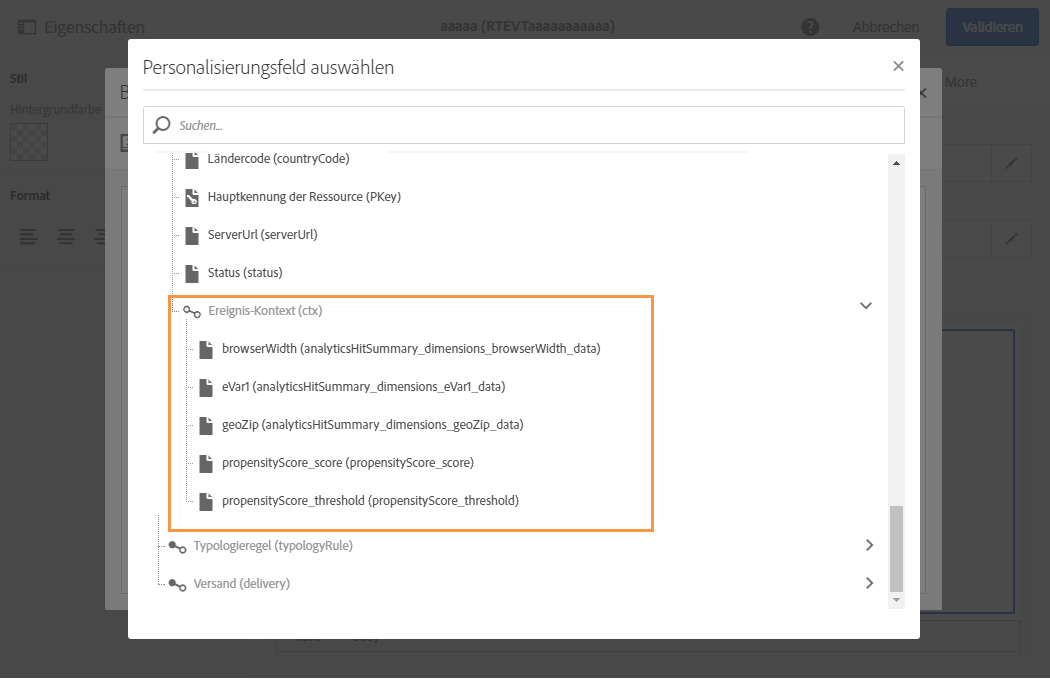Click the Validieren button
Viewport: 1050px width, 679px height.
[992, 27]
